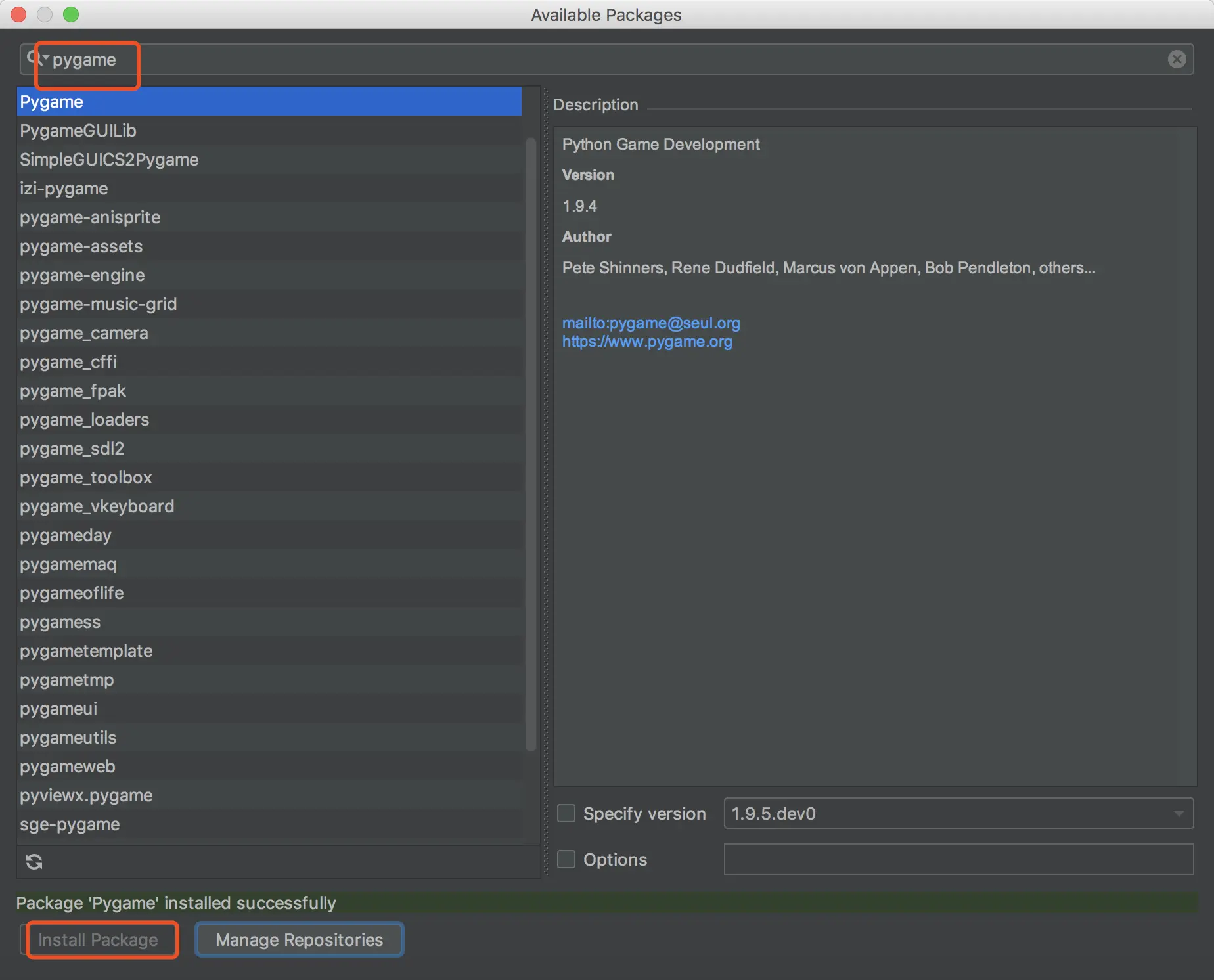The image size is (1214, 980).
Task: Select pygameweb package
Action: pos(269,767)
